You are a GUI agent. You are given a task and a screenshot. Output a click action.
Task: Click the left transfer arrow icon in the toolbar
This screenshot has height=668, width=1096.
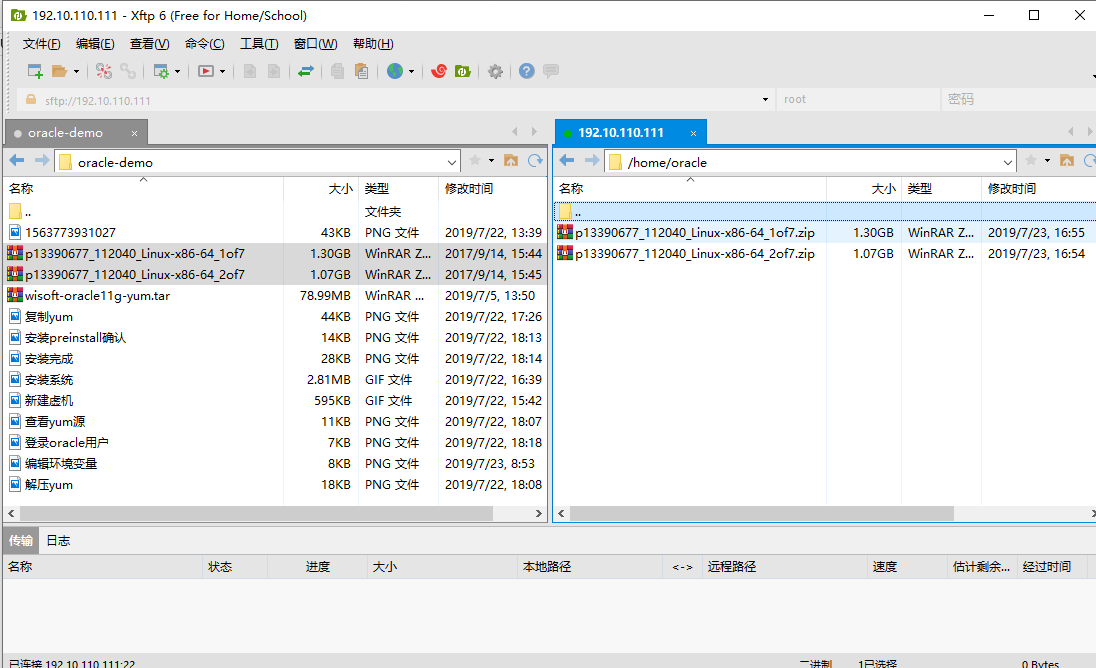pyautogui.click(x=250, y=71)
